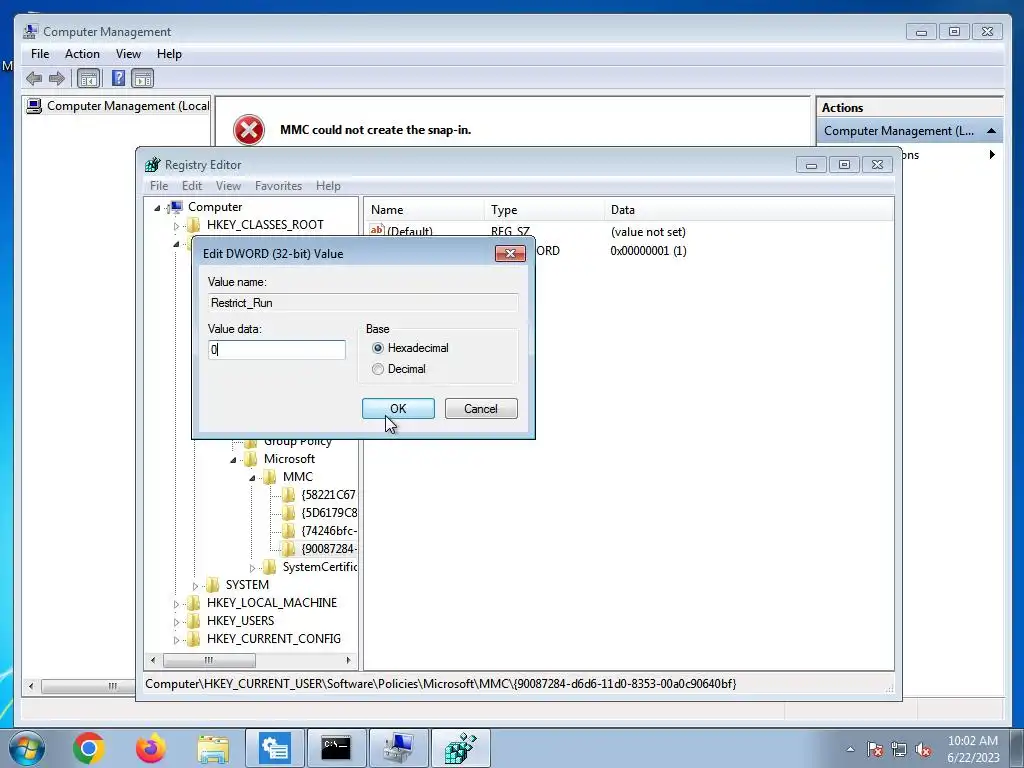The height and width of the screenshot is (768, 1024).
Task: Select the (Default) value row's '(value not set)' data
Action: [648, 232]
